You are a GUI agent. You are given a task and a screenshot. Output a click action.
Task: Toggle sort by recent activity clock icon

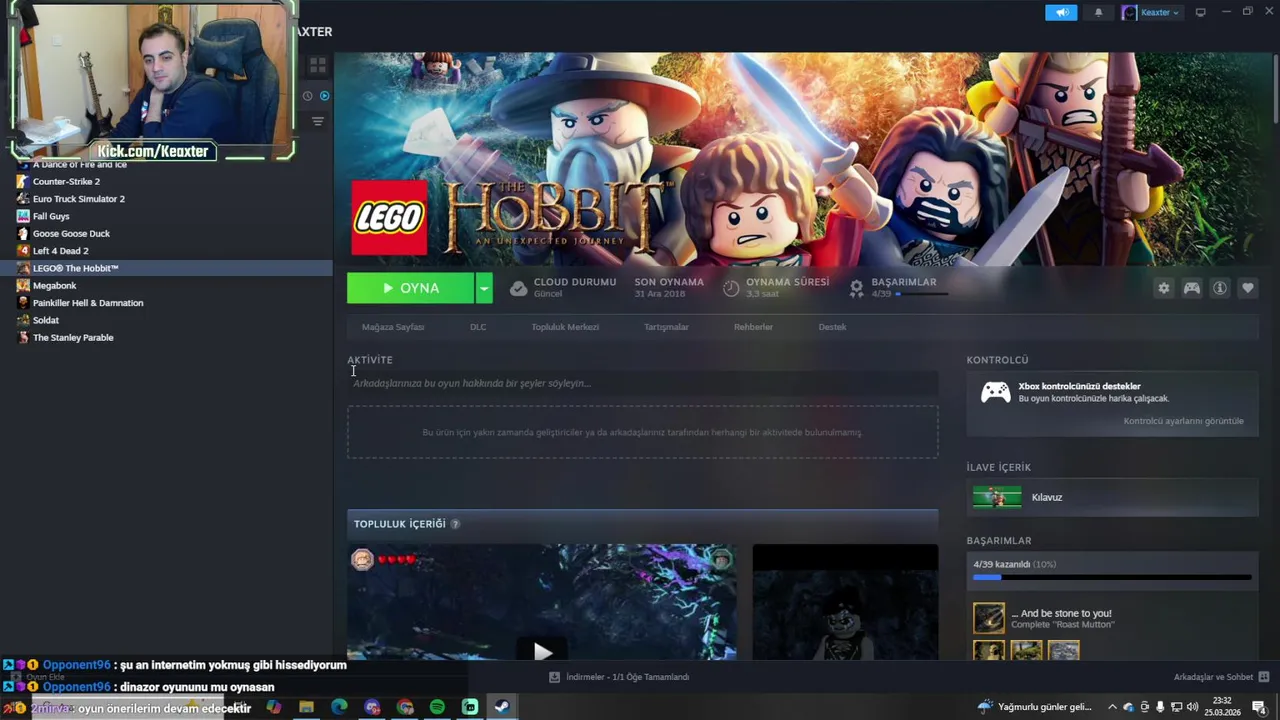coord(308,96)
